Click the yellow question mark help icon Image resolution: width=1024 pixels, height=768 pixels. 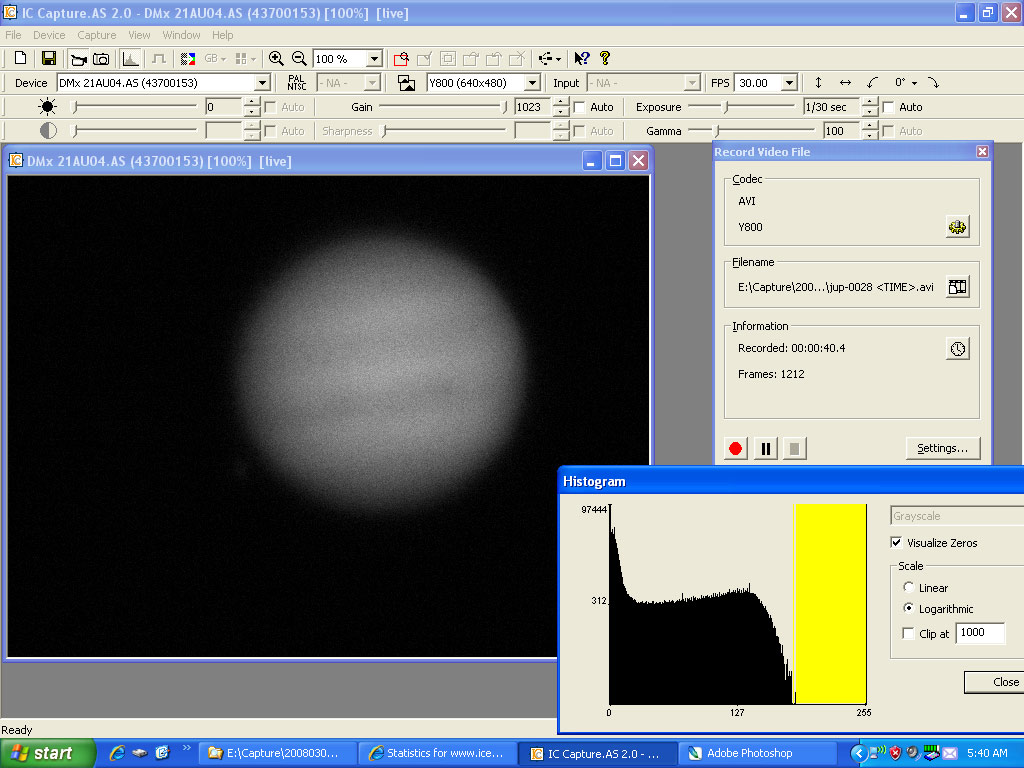point(605,59)
